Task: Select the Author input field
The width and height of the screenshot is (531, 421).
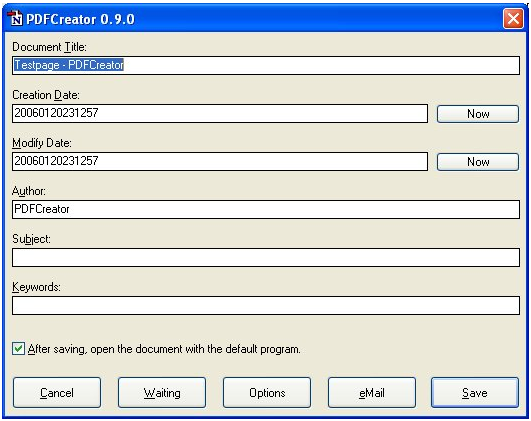Action: (x=266, y=209)
